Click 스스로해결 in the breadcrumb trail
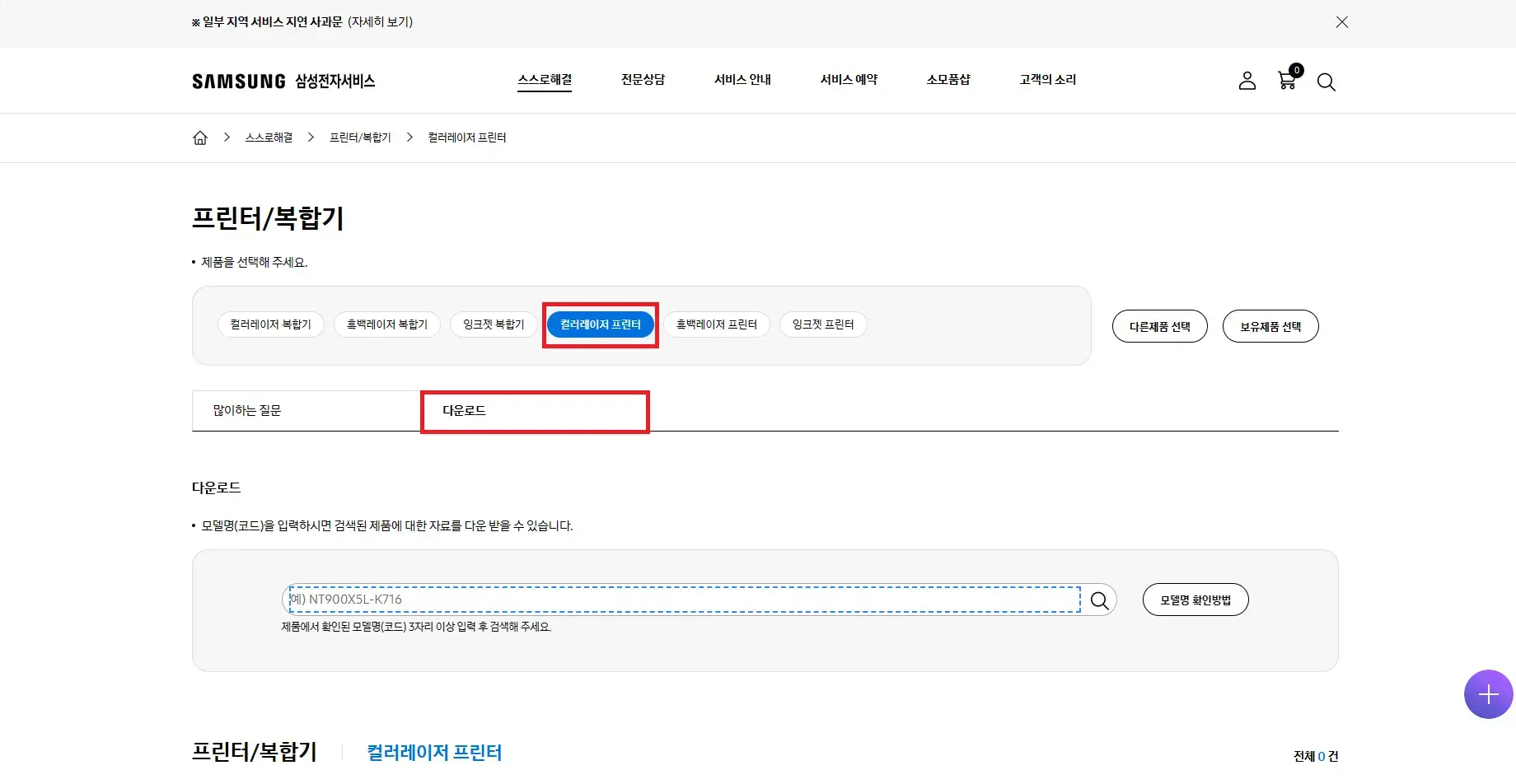The width and height of the screenshot is (1516, 784). (x=268, y=137)
